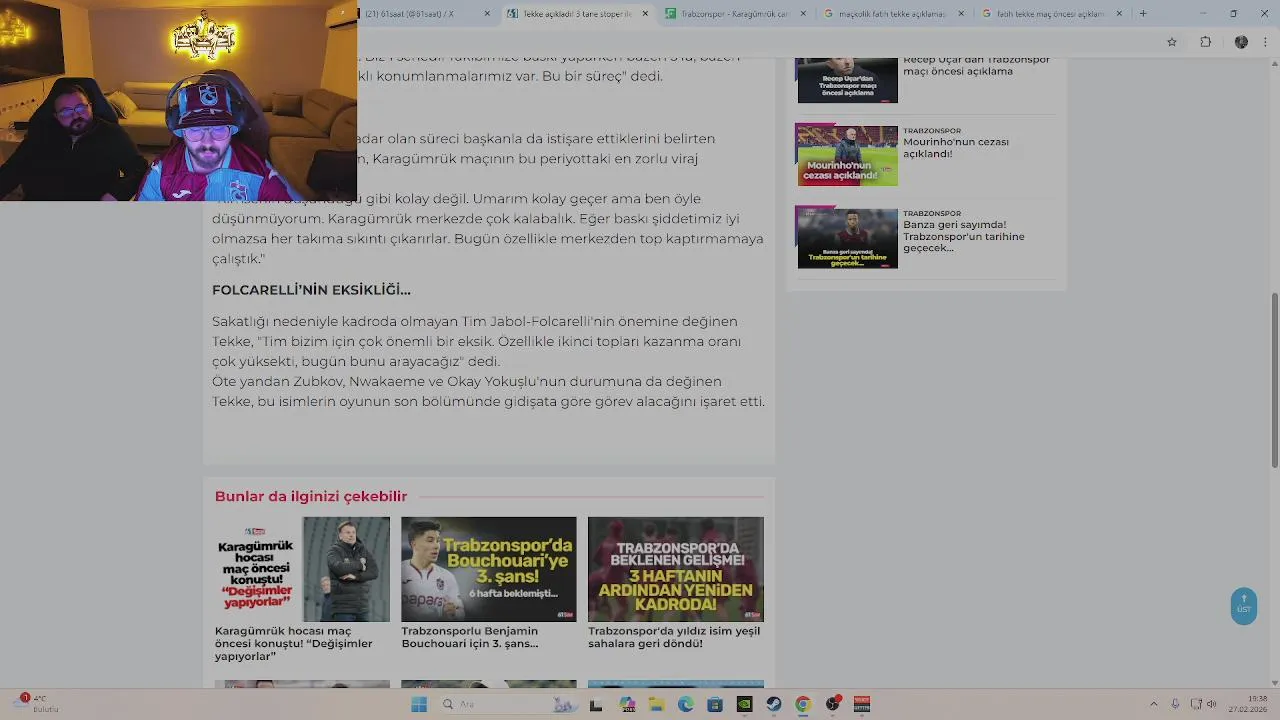Open File Explorer from taskbar
This screenshot has width=1280, height=720.
[x=656, y=704]
